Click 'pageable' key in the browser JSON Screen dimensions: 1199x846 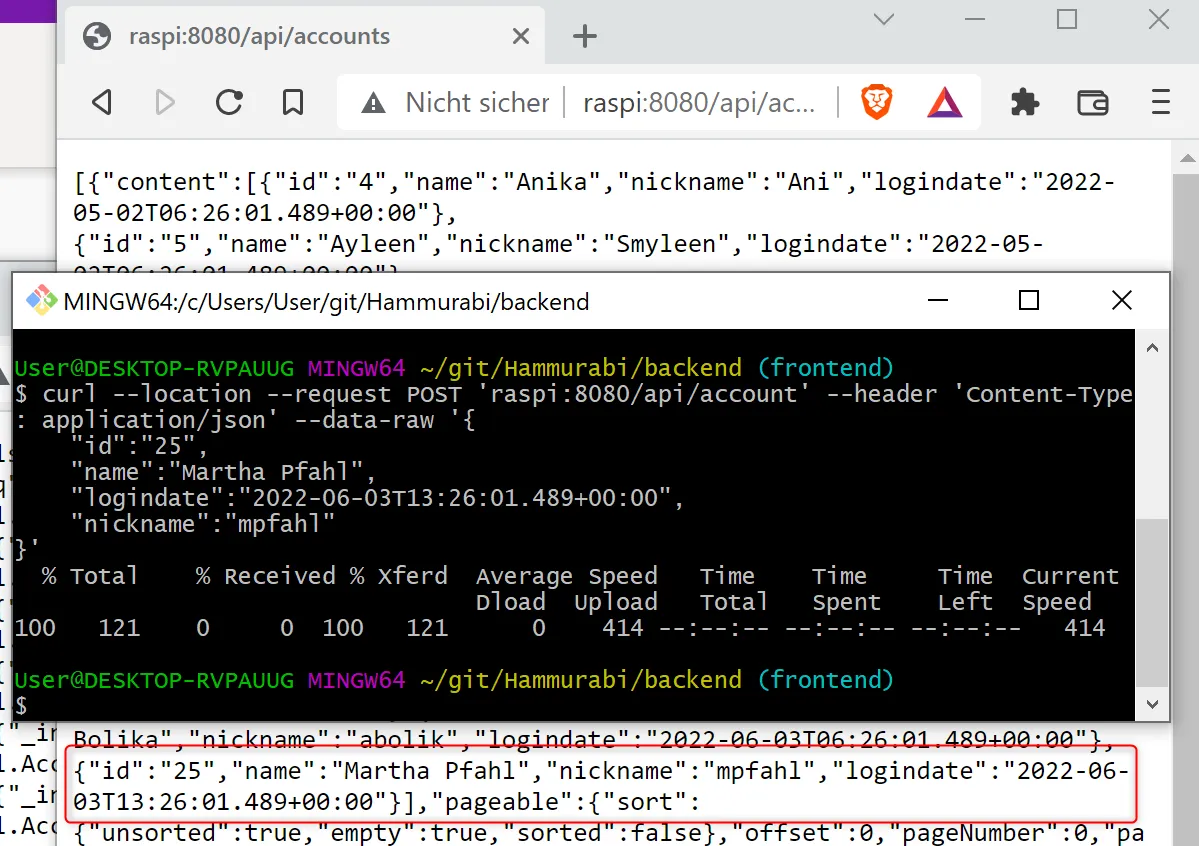502,802
